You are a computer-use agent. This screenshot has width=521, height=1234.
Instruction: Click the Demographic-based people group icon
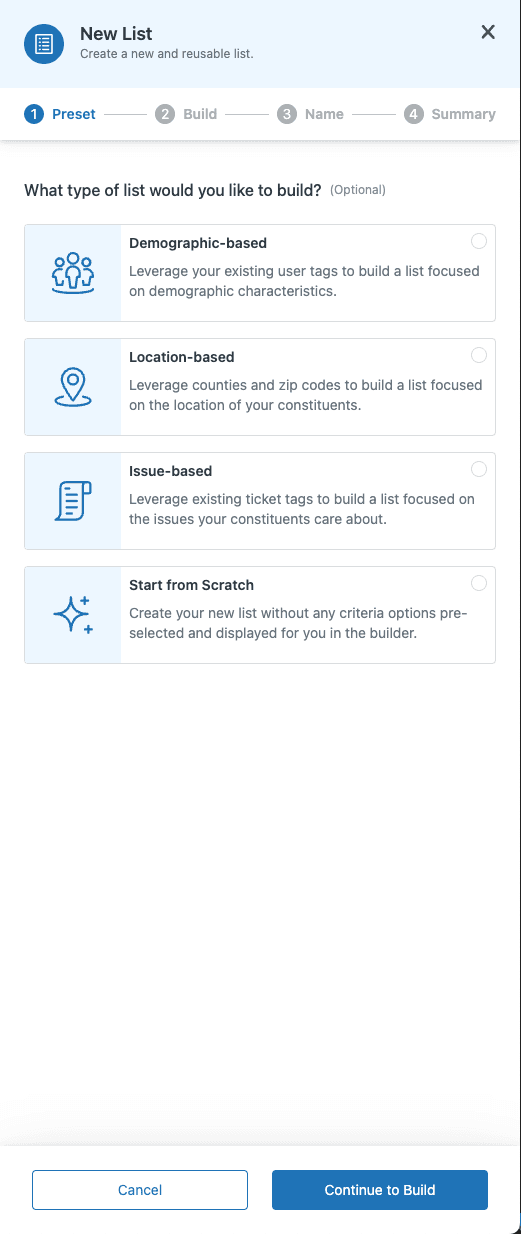(73, 273)
